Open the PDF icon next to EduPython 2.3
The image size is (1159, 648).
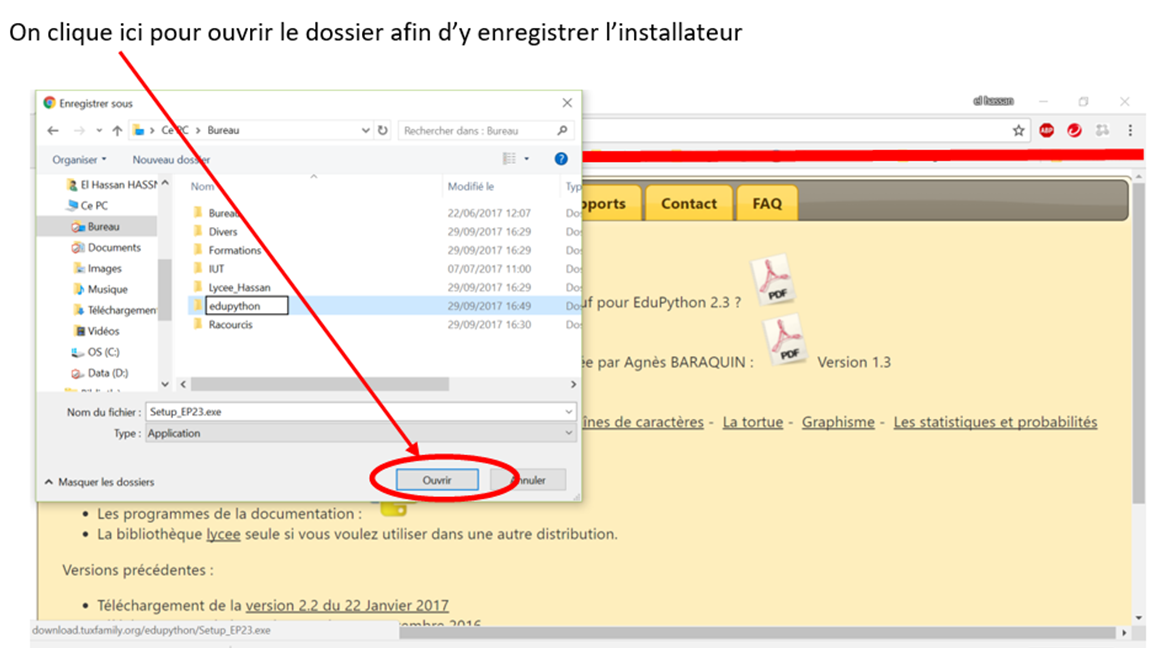click(x=773, y=281)
